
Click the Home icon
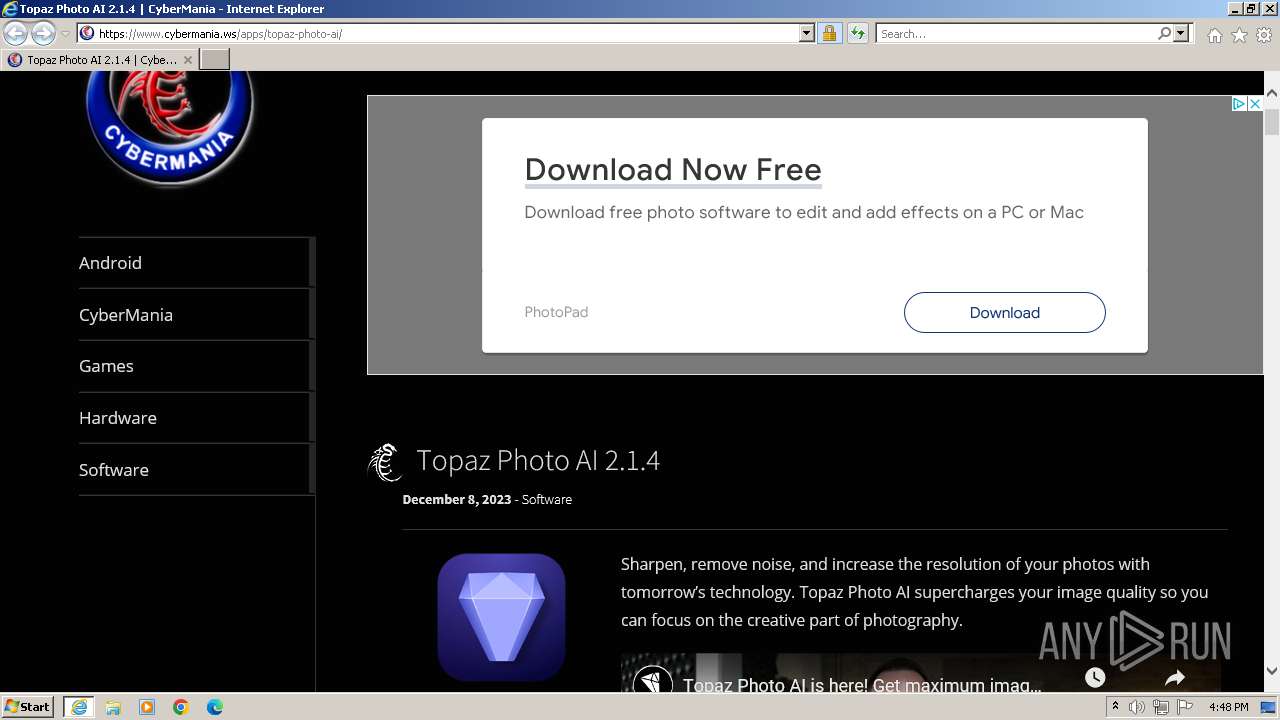click(x=1214, y=35)
